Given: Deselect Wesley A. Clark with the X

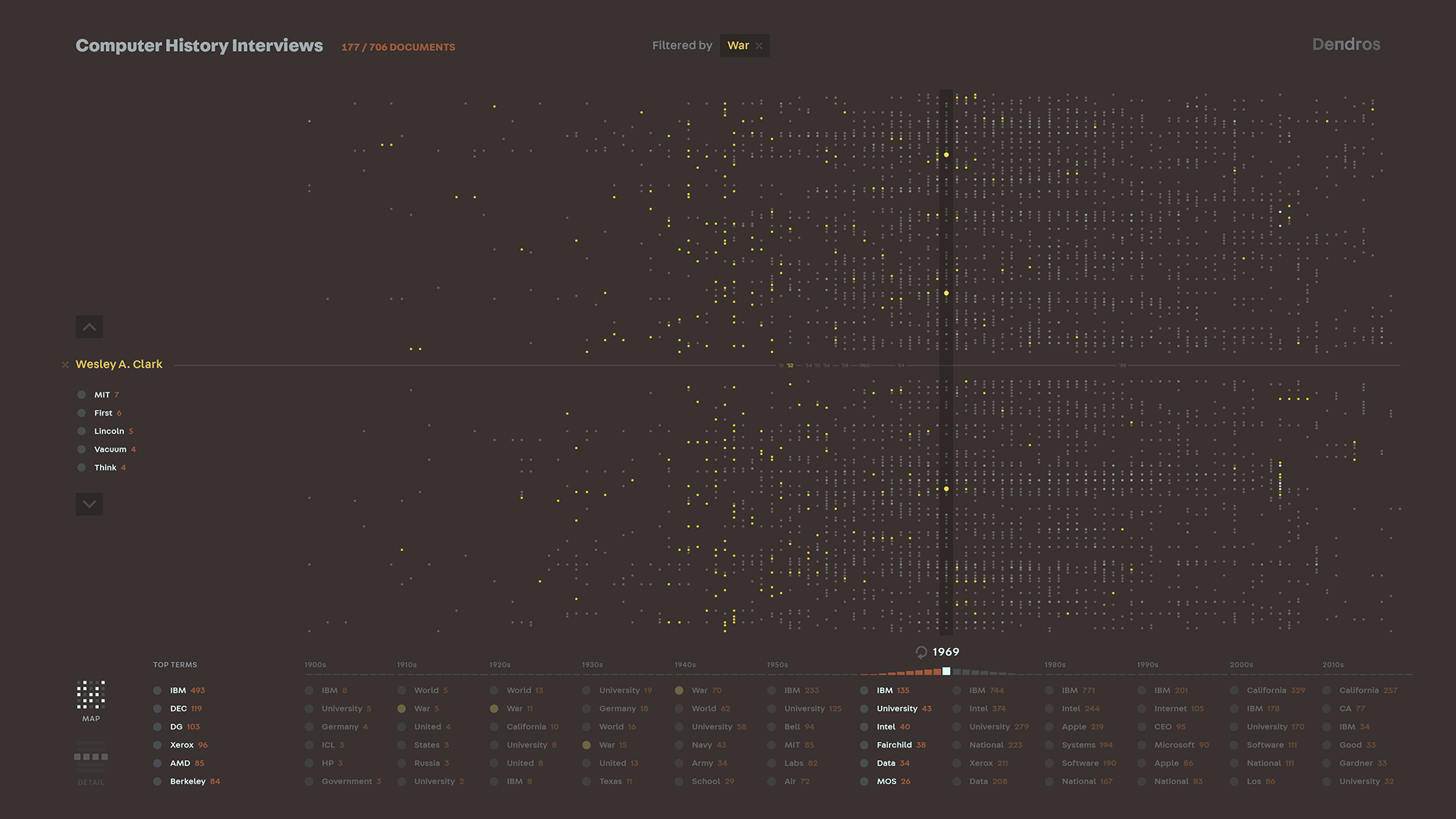Looking at the screenshot, I should [x=66, y=365].
